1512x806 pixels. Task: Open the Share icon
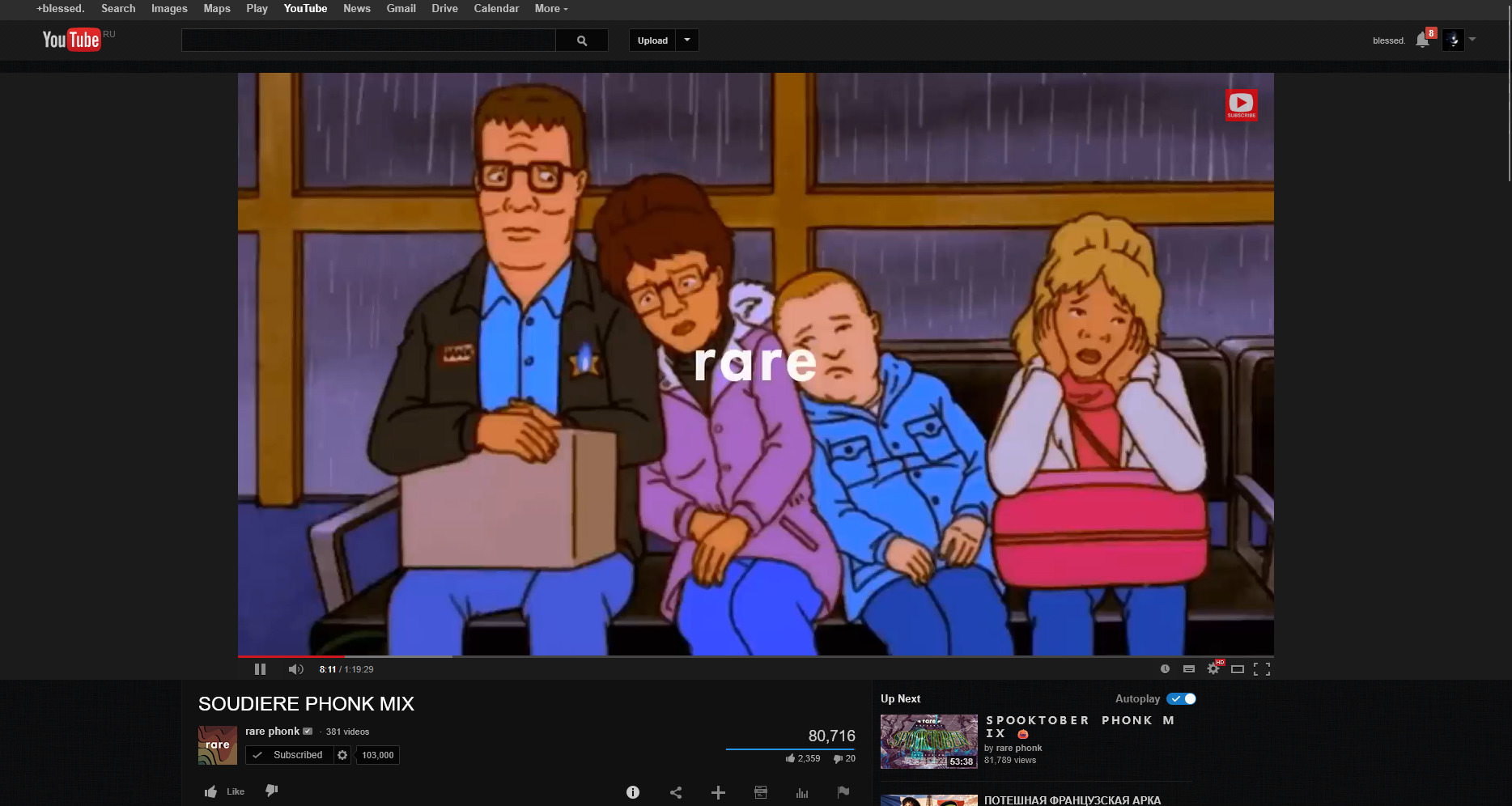(x=676, y=792)
